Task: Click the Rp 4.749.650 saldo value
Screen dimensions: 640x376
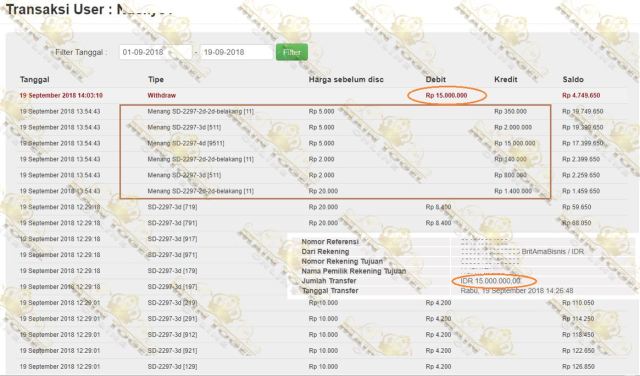Action: coord(581,96)
